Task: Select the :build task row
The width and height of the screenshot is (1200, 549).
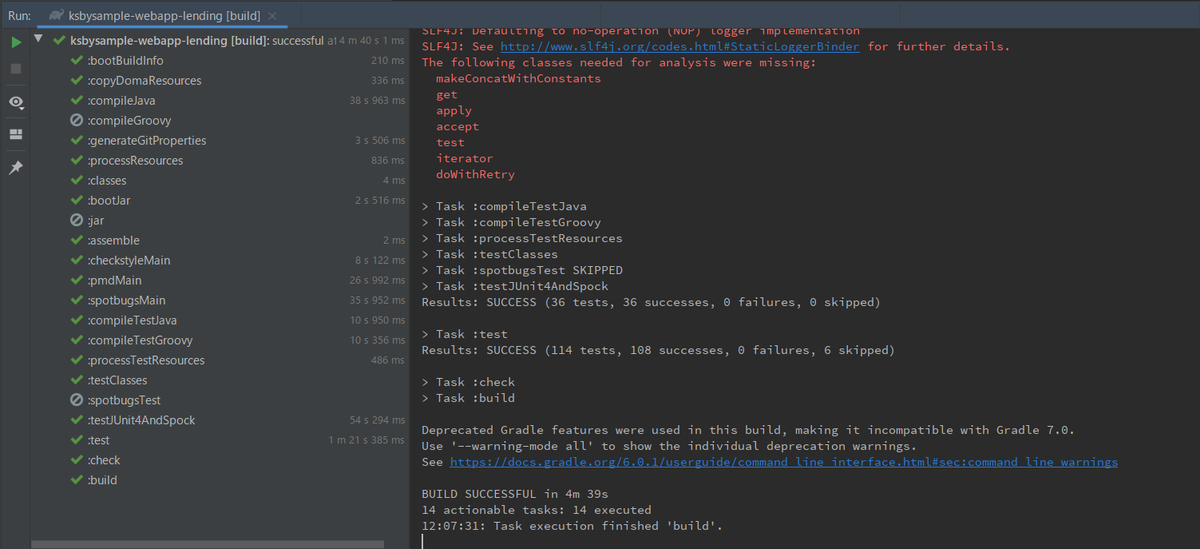Action: (x=220, y=480)
